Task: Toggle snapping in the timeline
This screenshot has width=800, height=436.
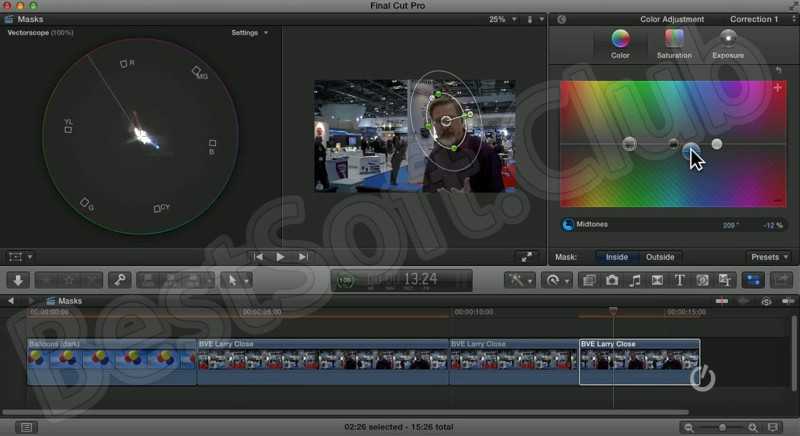Action: click(788, 301)
